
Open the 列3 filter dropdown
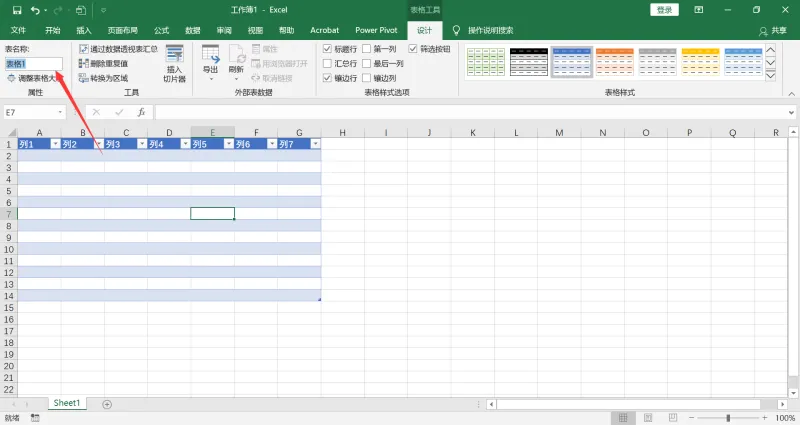[x=142, y=144]
